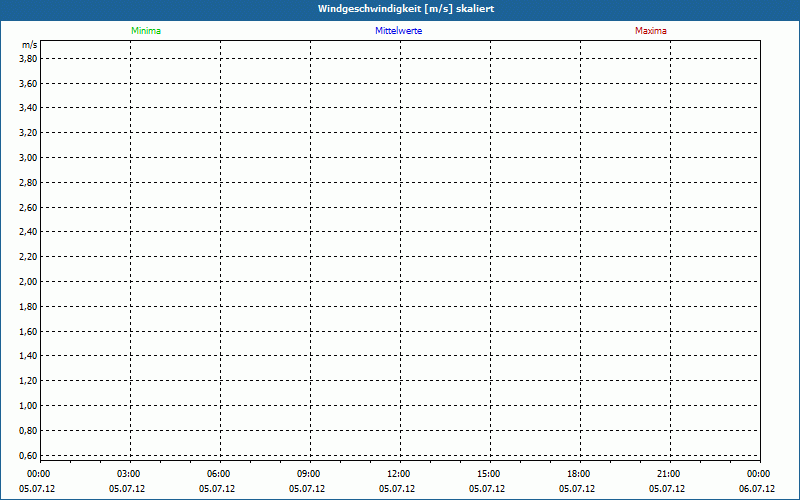
Task: Click the 21:00 time axis label
Action: (x=668, y=474)
